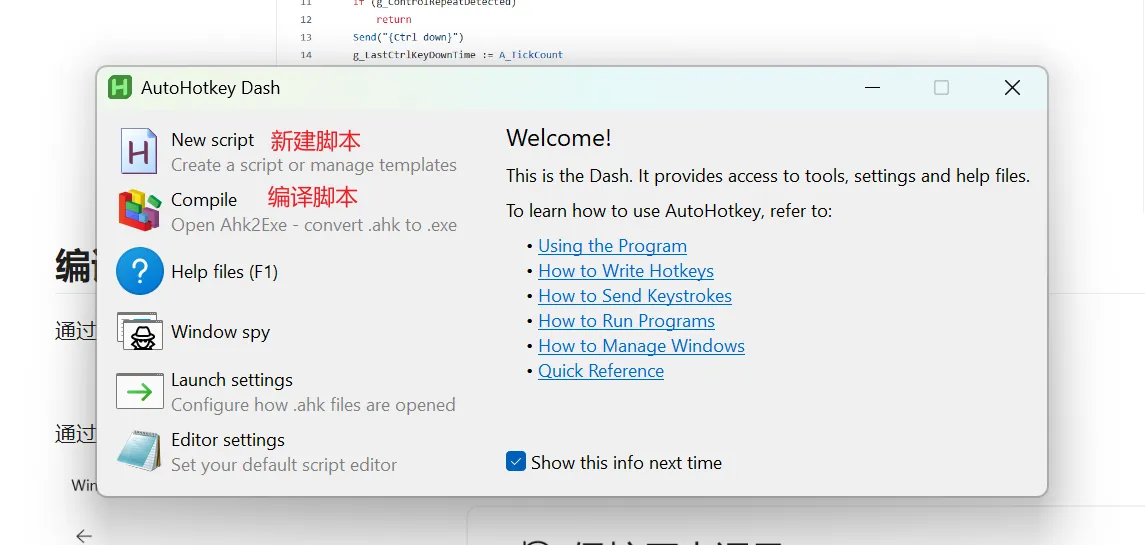Close the AutoHotkey Dash window
This screenshot has width=1145, height=545.
pyautogui.click(x=1012, y=88)
